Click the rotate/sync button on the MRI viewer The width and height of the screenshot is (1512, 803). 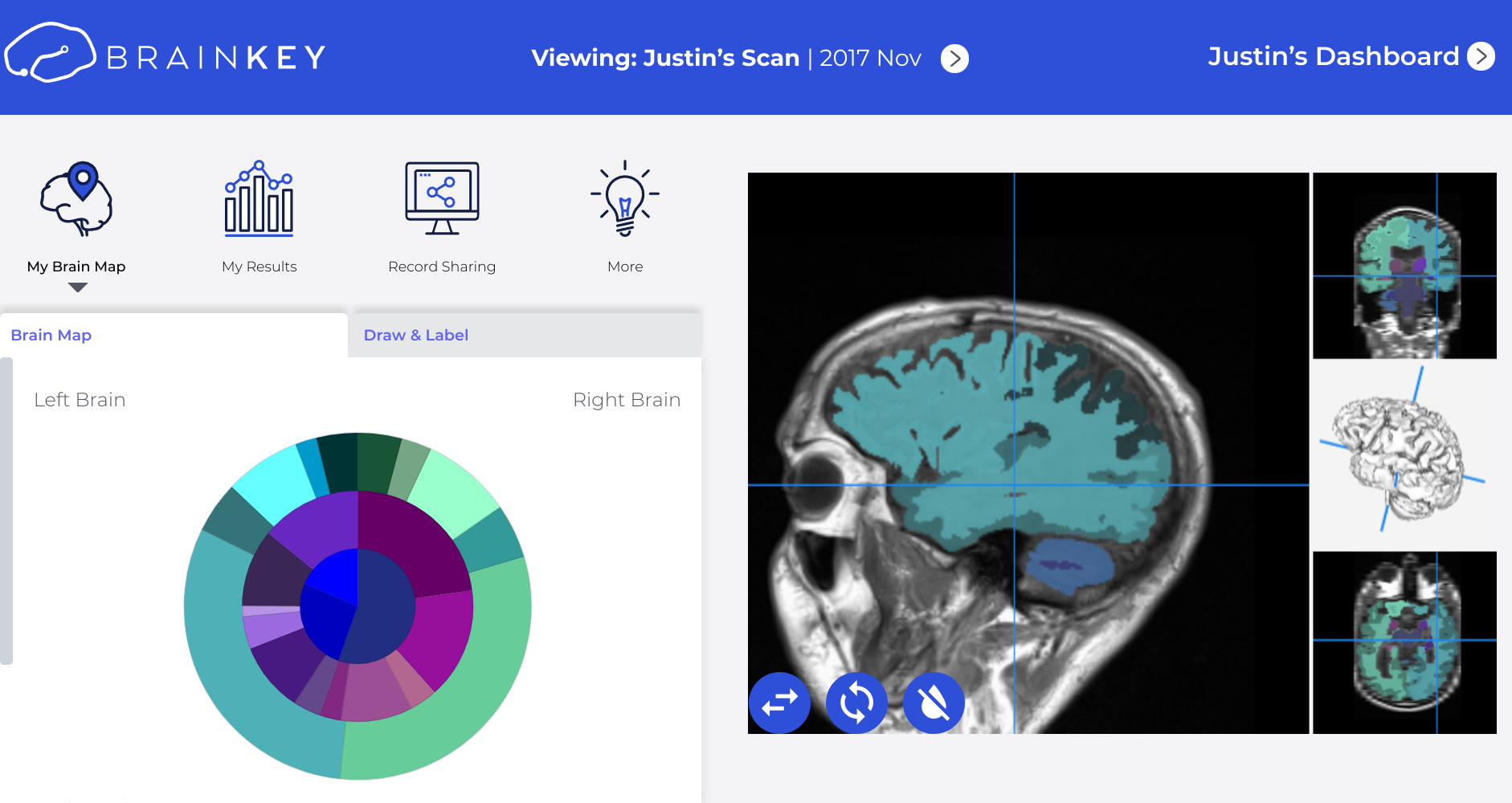coord(856,702)
